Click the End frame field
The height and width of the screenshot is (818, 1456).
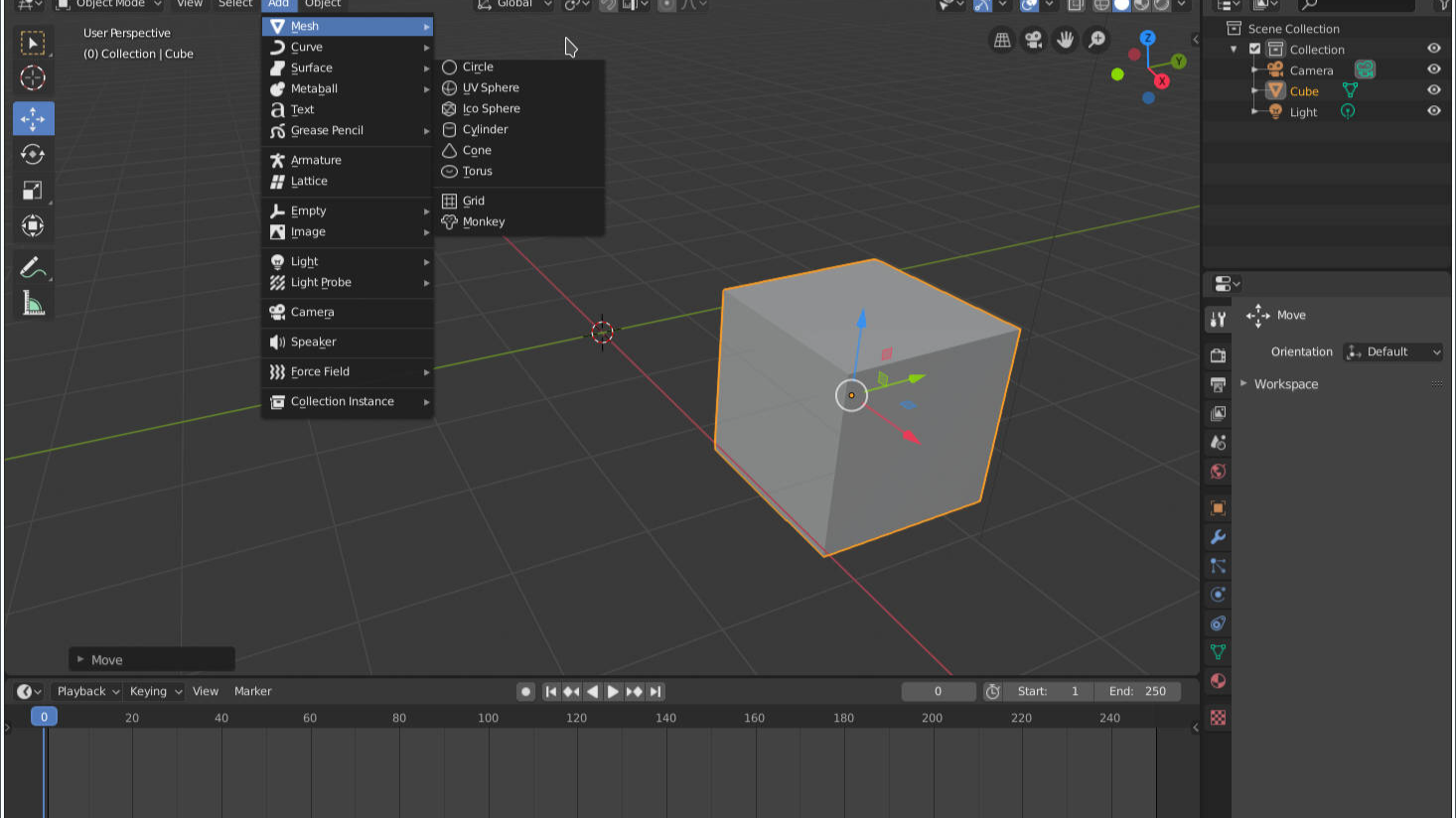[x=1138, y=691]
